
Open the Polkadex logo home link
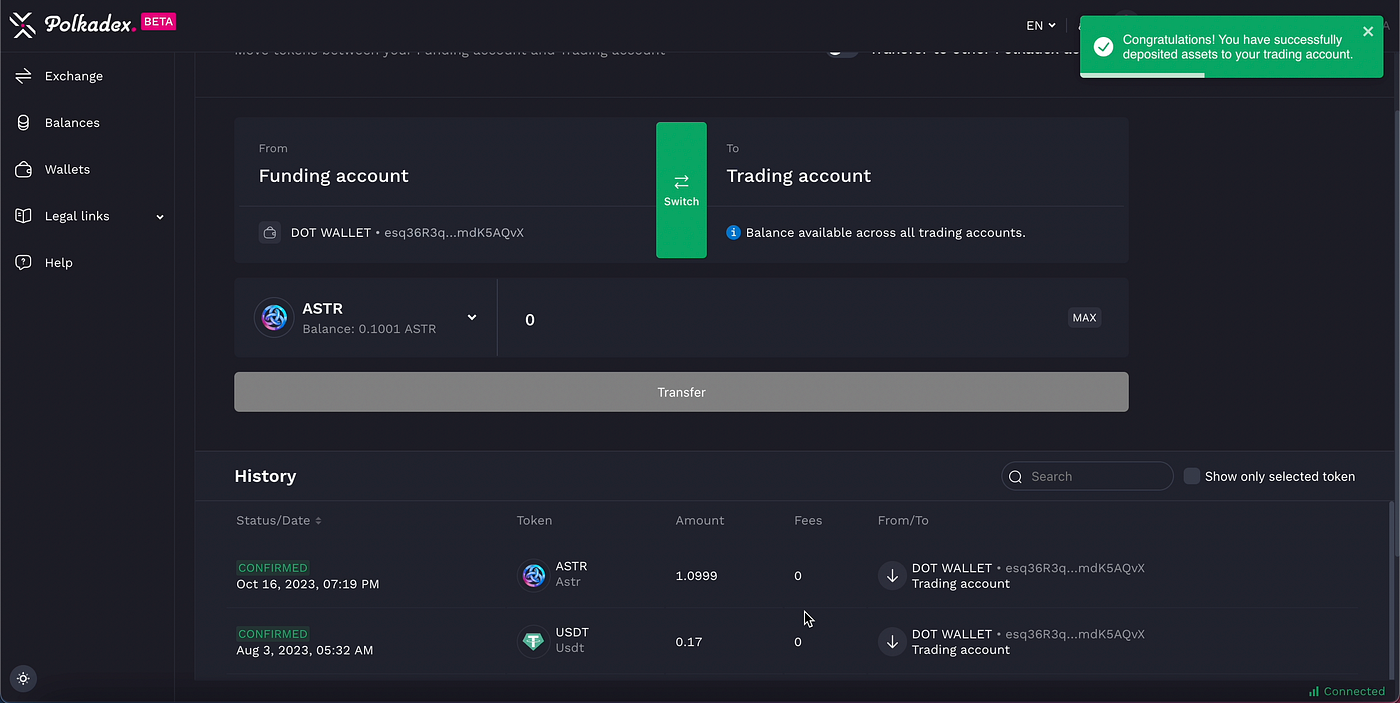tap(71, 24)
